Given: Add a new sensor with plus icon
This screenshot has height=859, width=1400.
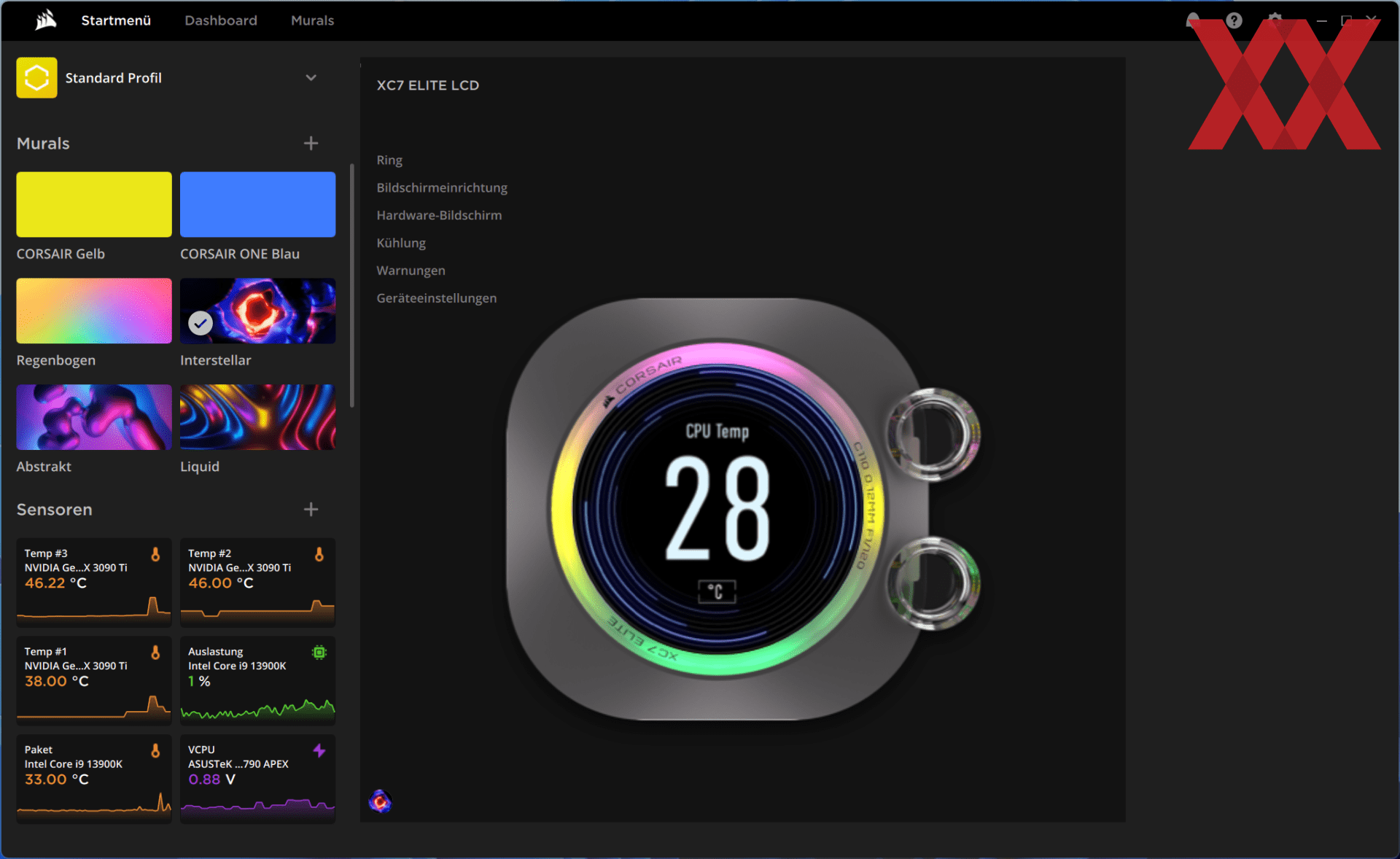Looking at the screenshot, I should point(311,509).
